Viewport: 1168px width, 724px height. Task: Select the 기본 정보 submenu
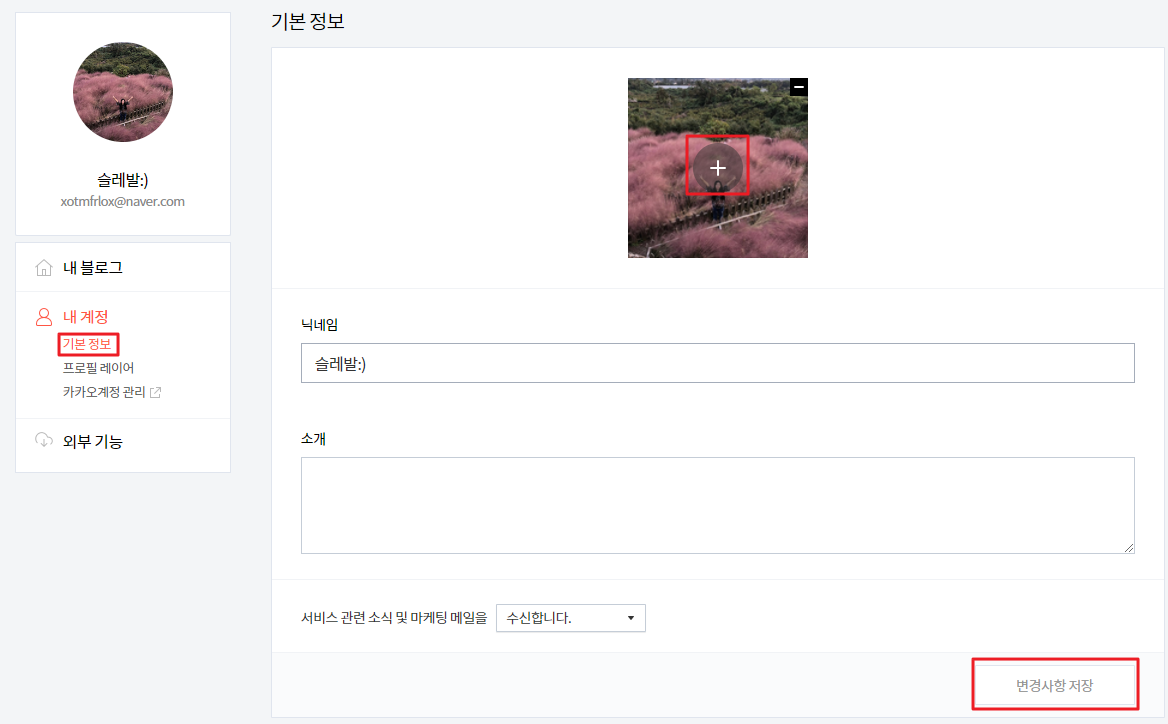click(x=87, y=344)
